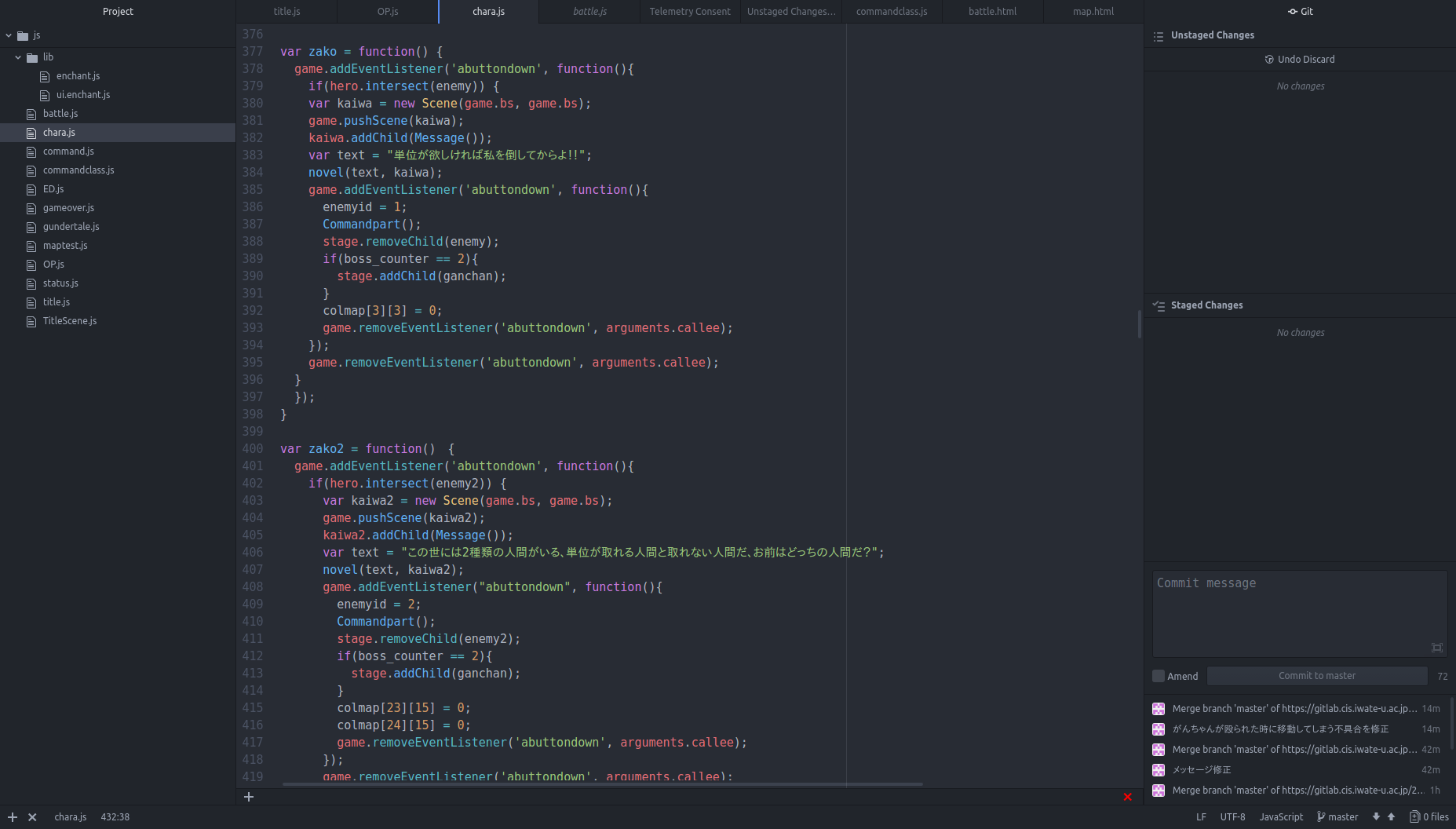Click avatar of the 42m merge commit
This screenshot has width=1456, height=829.
[1159, 750]
